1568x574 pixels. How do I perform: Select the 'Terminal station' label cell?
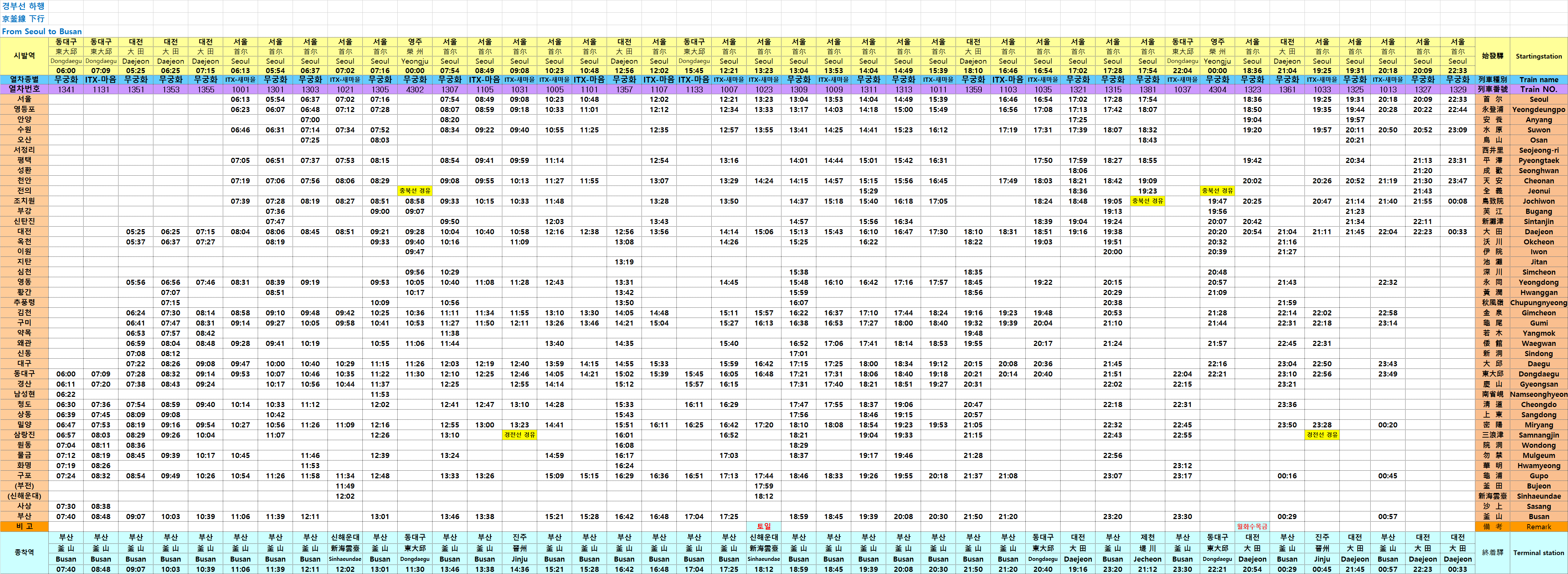pos(1538,553)
